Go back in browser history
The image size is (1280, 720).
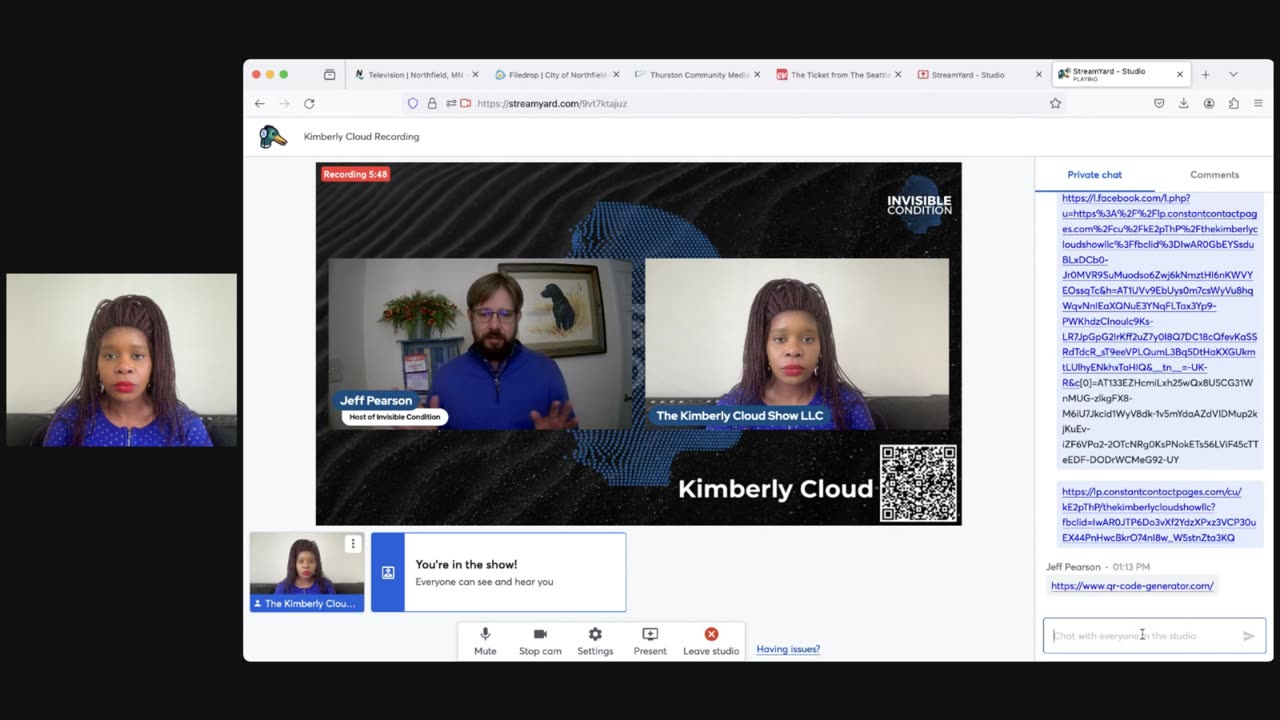259,103
